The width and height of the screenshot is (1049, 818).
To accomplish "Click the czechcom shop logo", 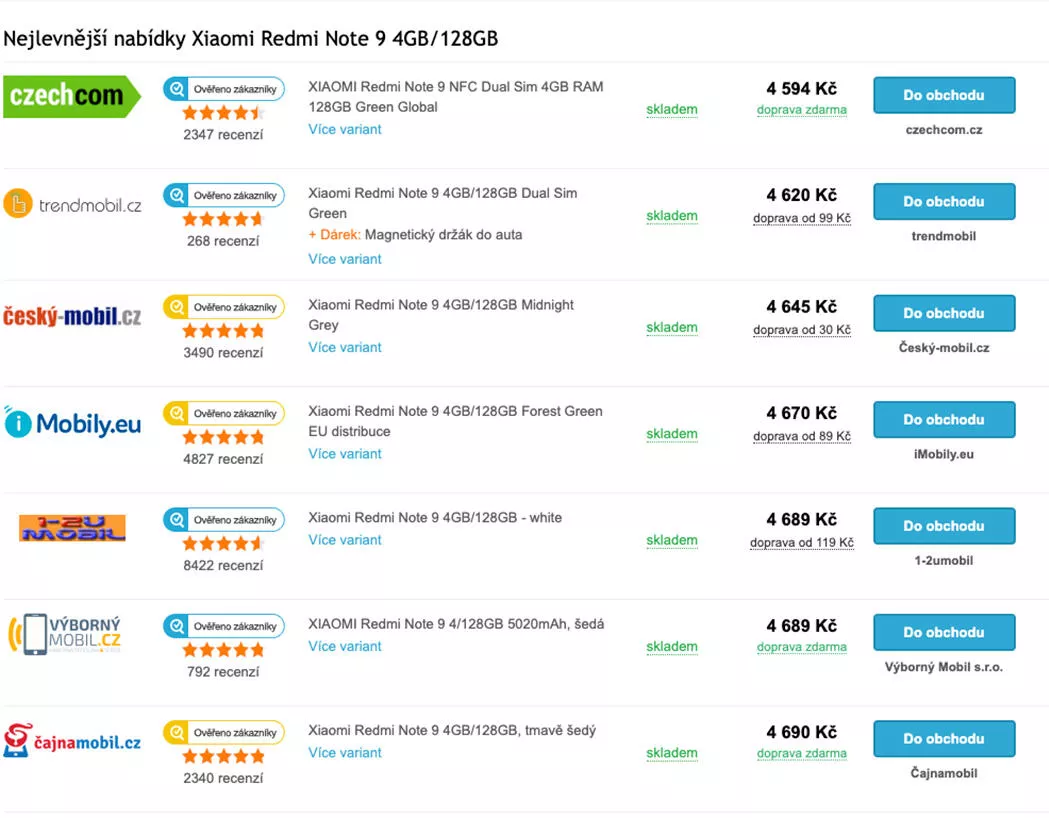I will pos(72,97).
